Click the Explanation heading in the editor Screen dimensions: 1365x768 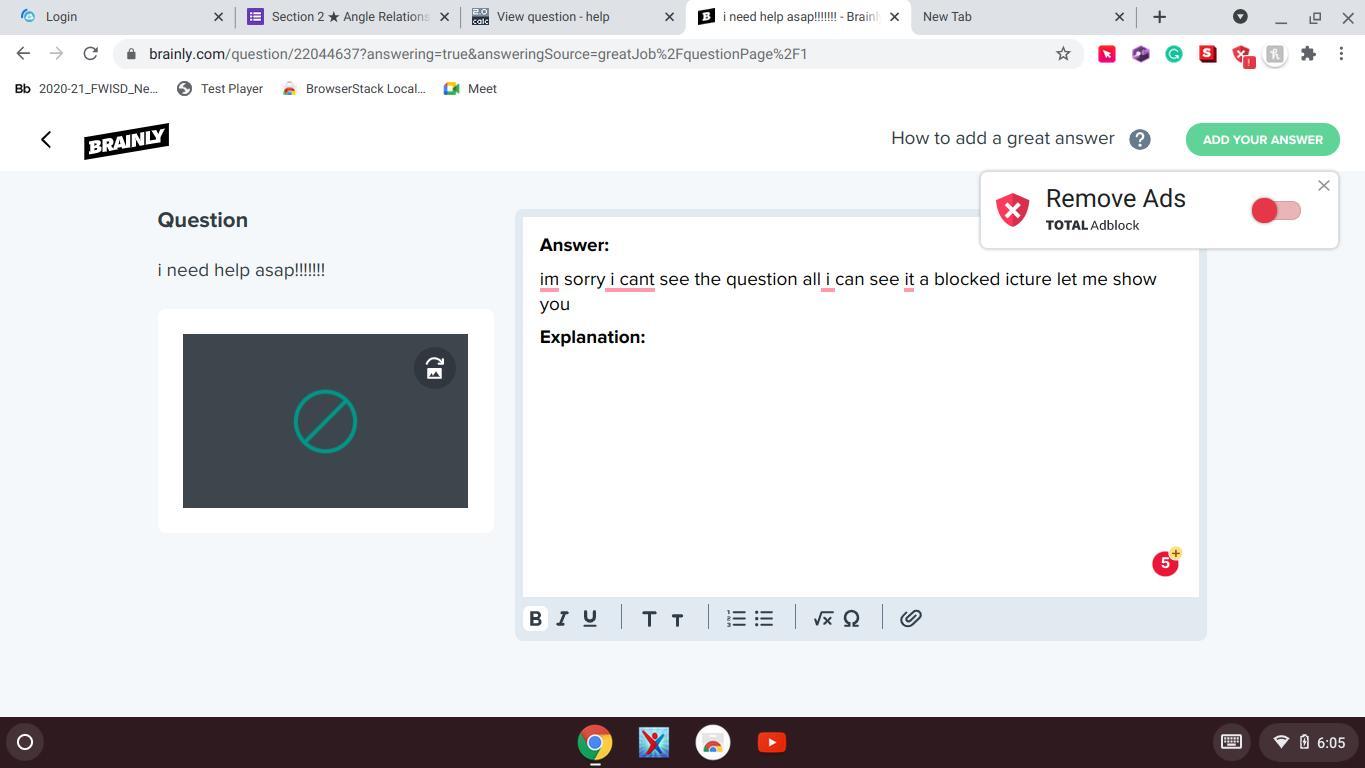[592, 337]
